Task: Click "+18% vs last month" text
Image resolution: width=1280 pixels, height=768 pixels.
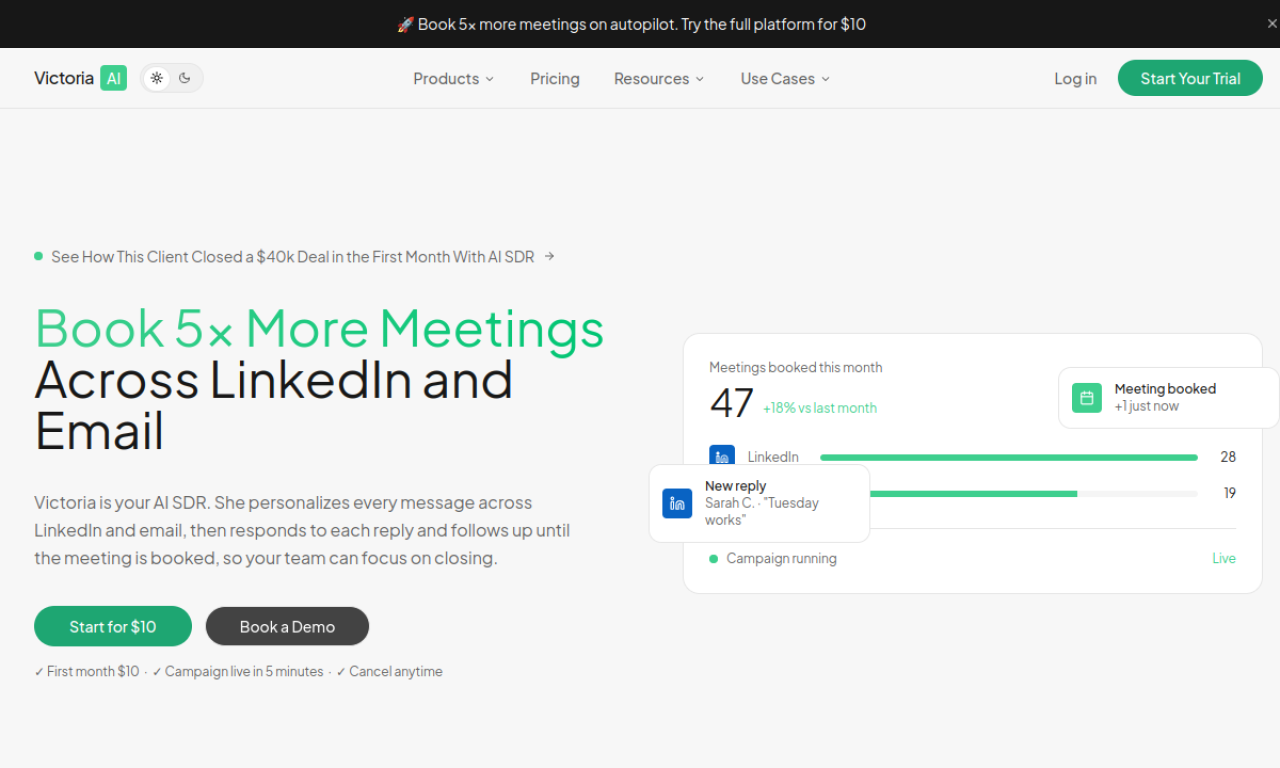Action: [x=820, y=408]
